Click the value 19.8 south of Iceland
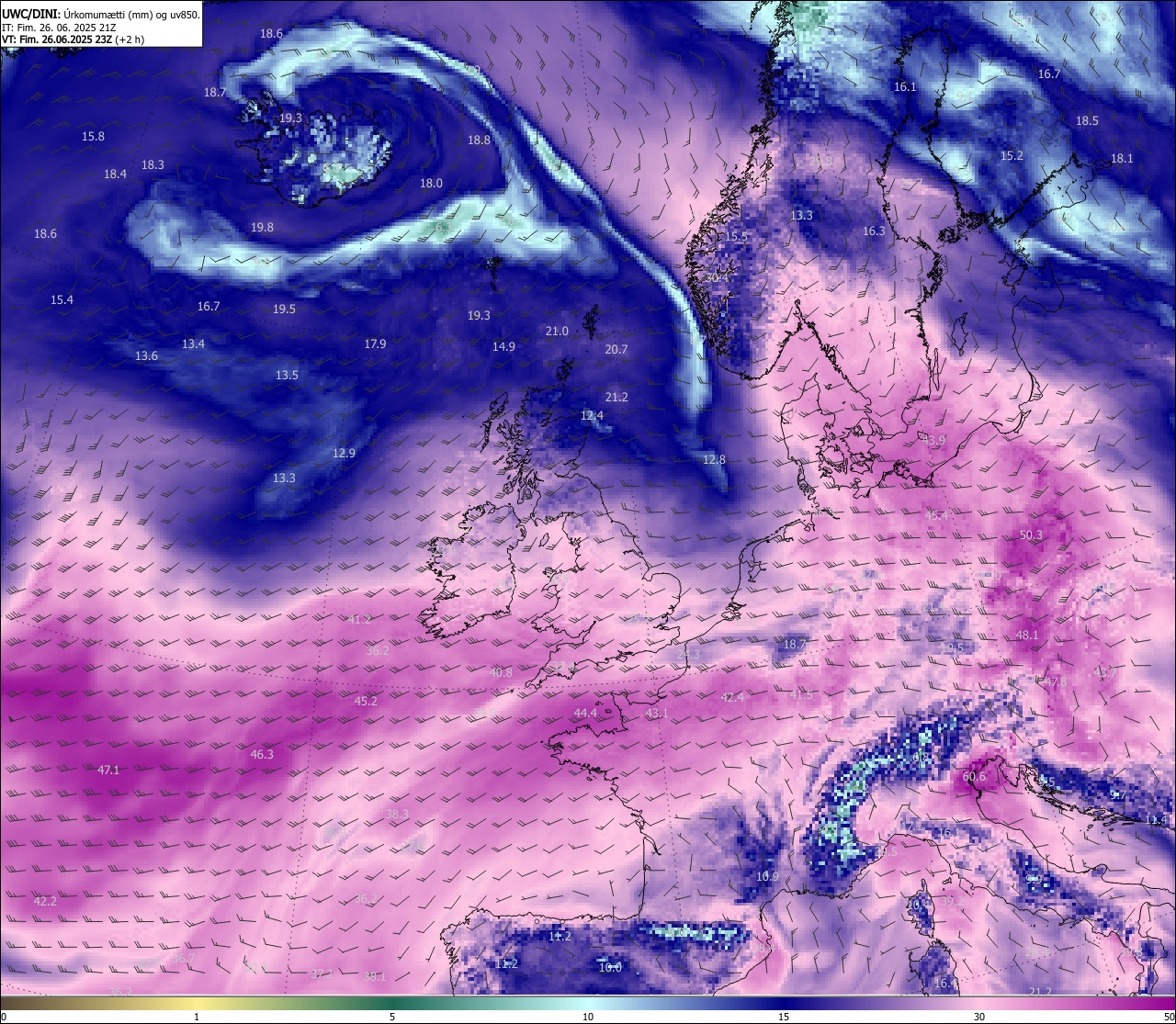 (x=262, y=227)
